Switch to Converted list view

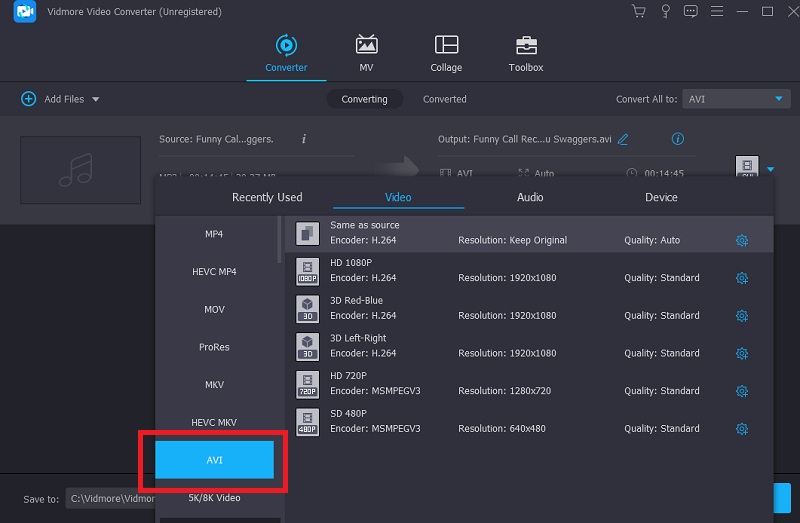click(x=445, y=99)
